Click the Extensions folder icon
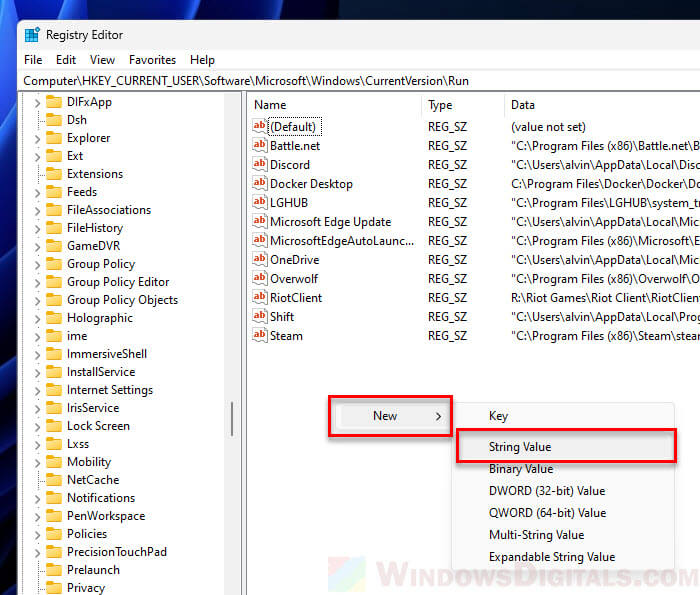This screenshot has height=595, width=700. tap(54, 174)
